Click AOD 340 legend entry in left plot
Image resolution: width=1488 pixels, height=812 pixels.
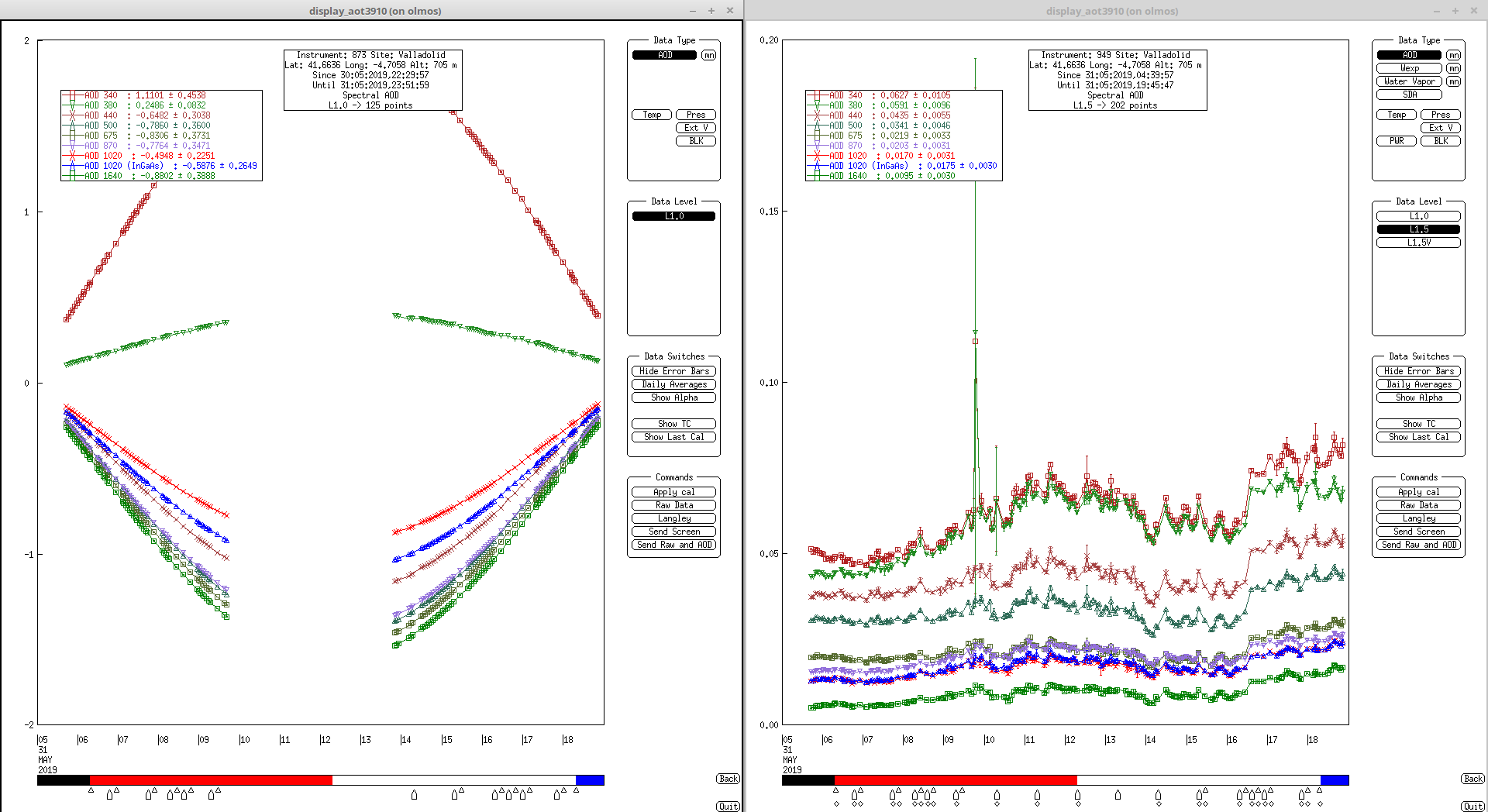click(x=134, y=95)
